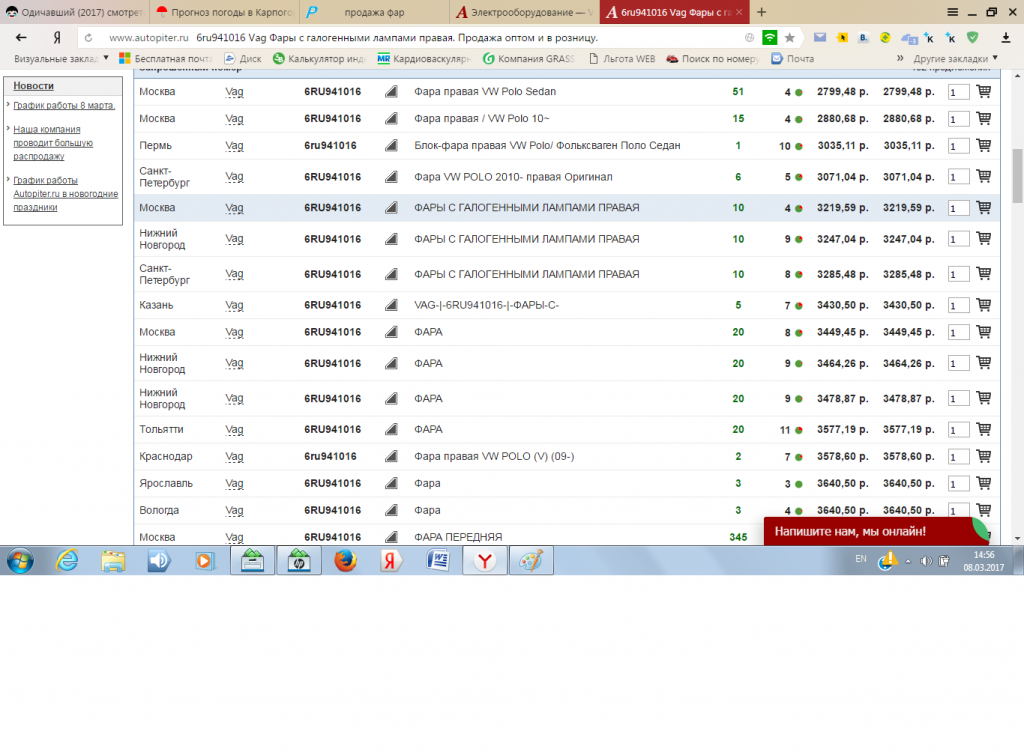Screen dimensions: 1024x752
Task: Open the Yandex Я home button
Action: (57, 38)
